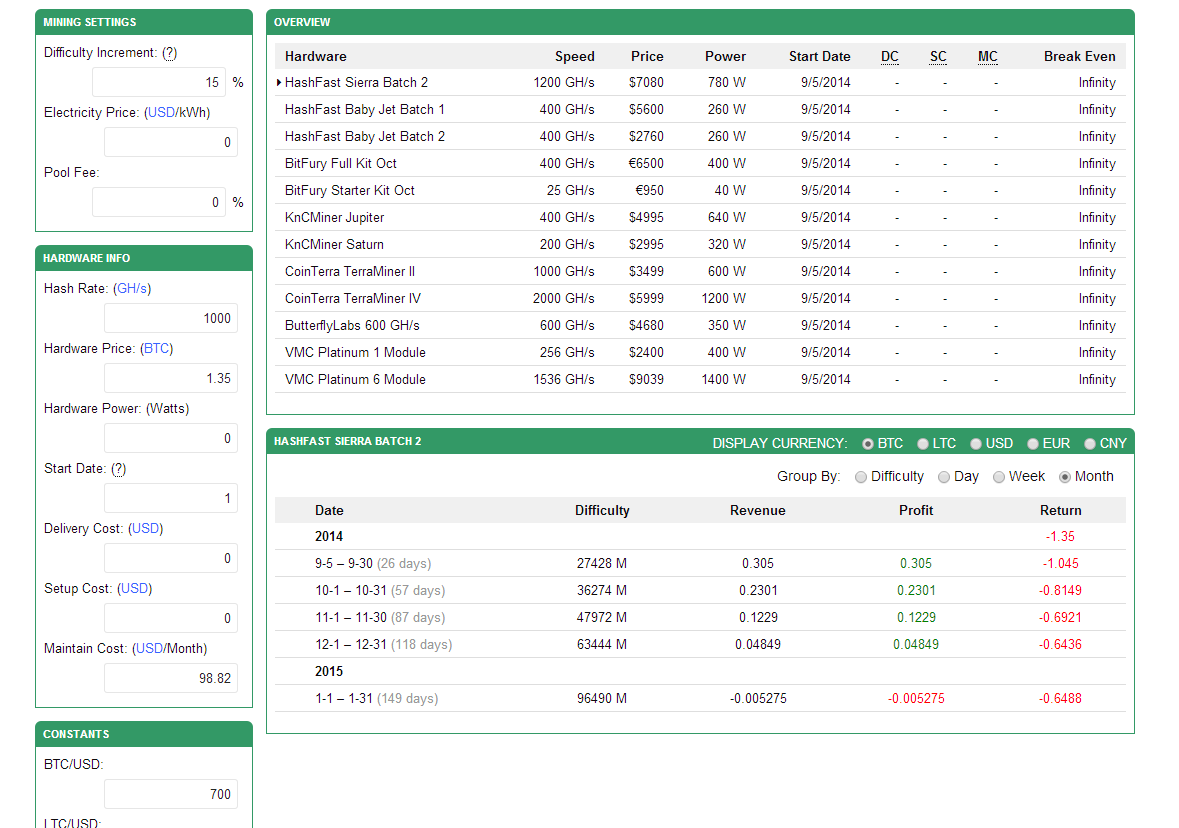Image resolution: width=1179 pixels, height=828 pixels.
Task: Select the CoinTerra TerraMiner IV row
Action: point(700,299)
